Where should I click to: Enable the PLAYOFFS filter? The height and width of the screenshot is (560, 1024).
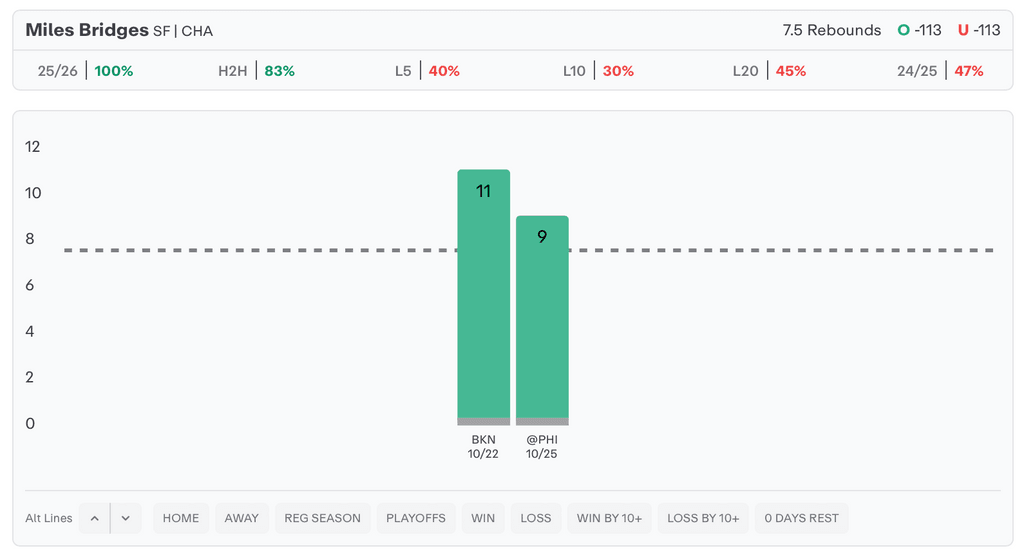click(416, 518)
